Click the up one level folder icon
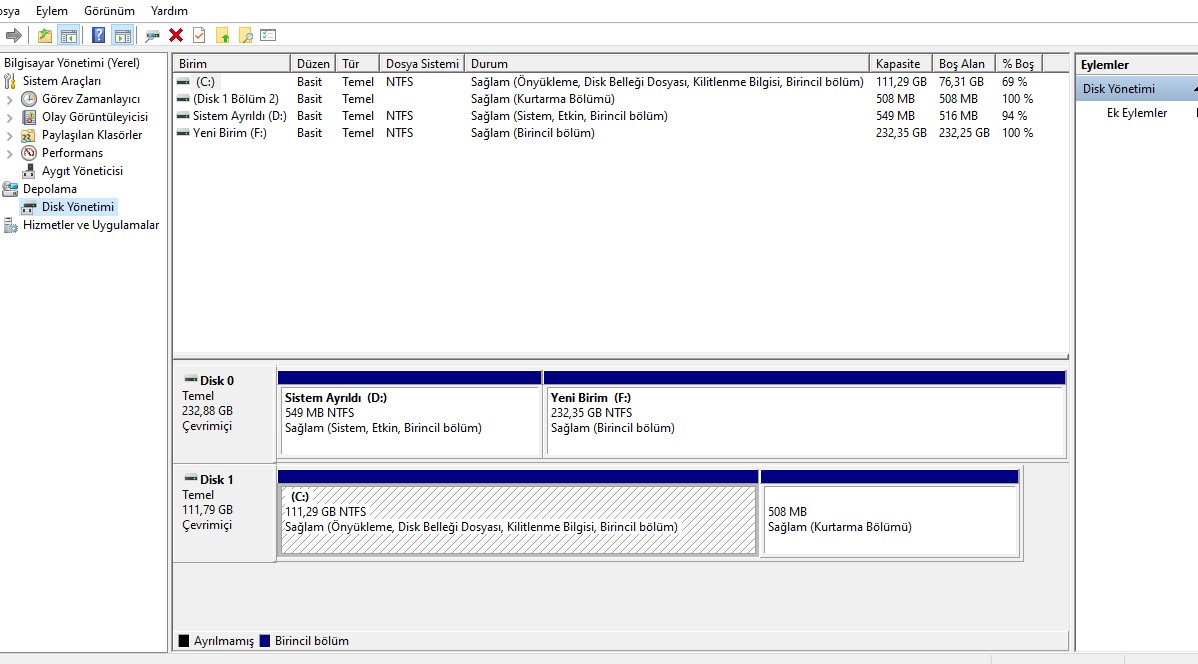 [x=44, y=36]
